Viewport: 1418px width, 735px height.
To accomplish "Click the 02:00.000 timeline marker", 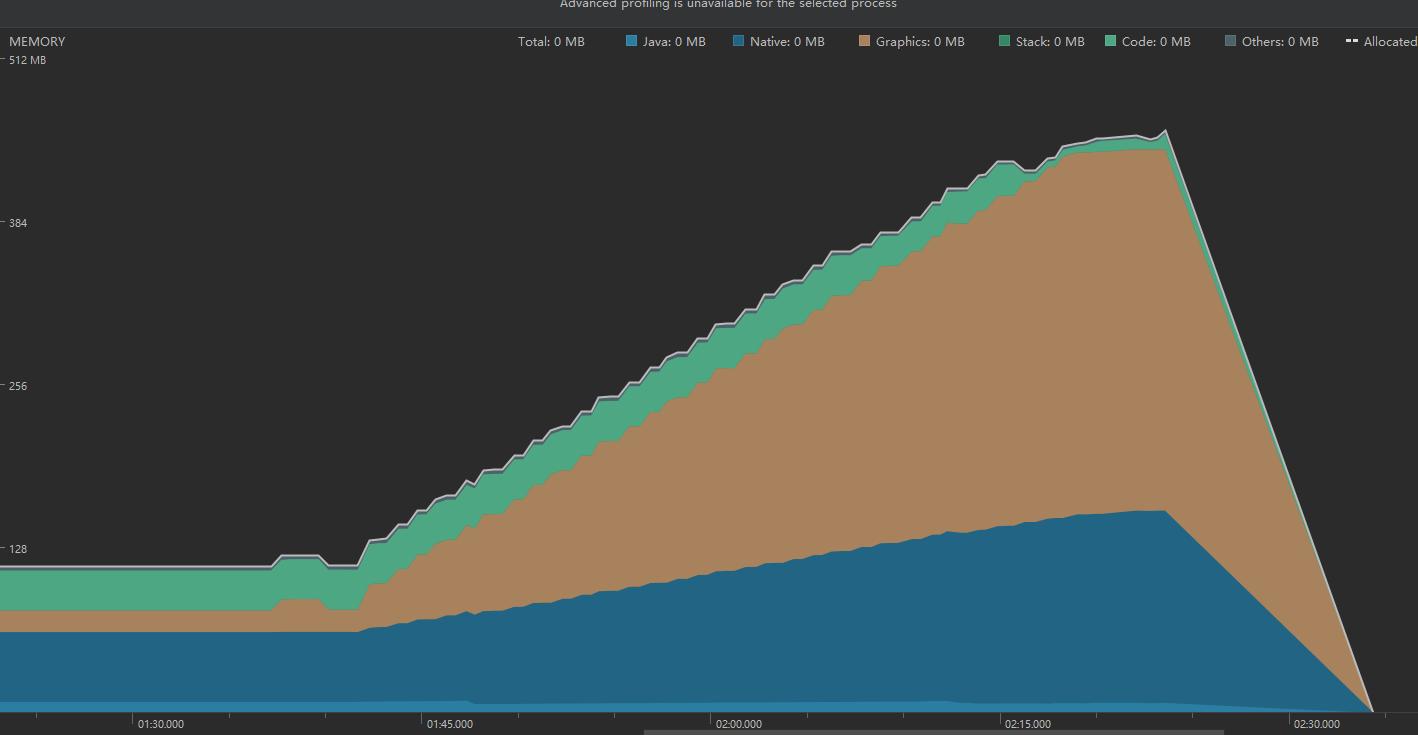I will coord(739,724).
